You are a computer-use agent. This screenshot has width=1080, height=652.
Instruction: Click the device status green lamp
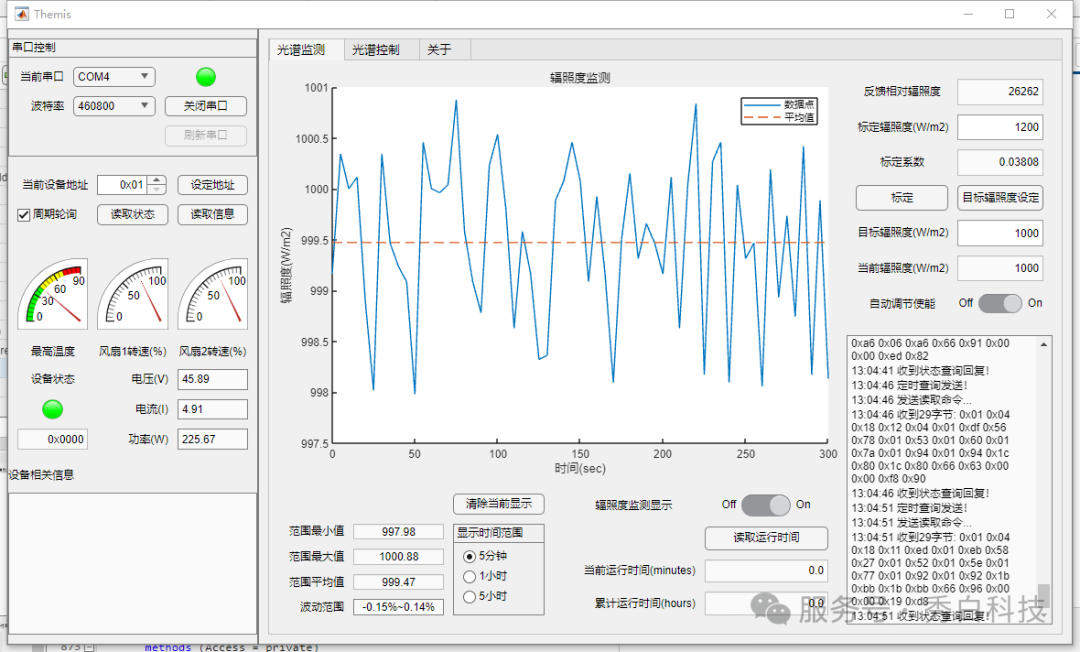tap(52, 409)
